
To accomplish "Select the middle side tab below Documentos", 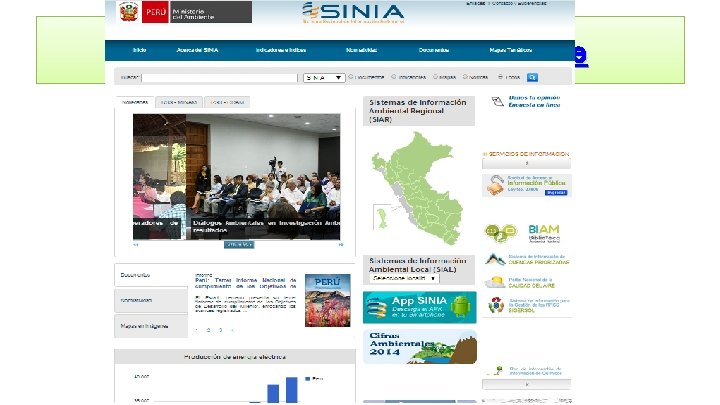I will pos(151,300).
